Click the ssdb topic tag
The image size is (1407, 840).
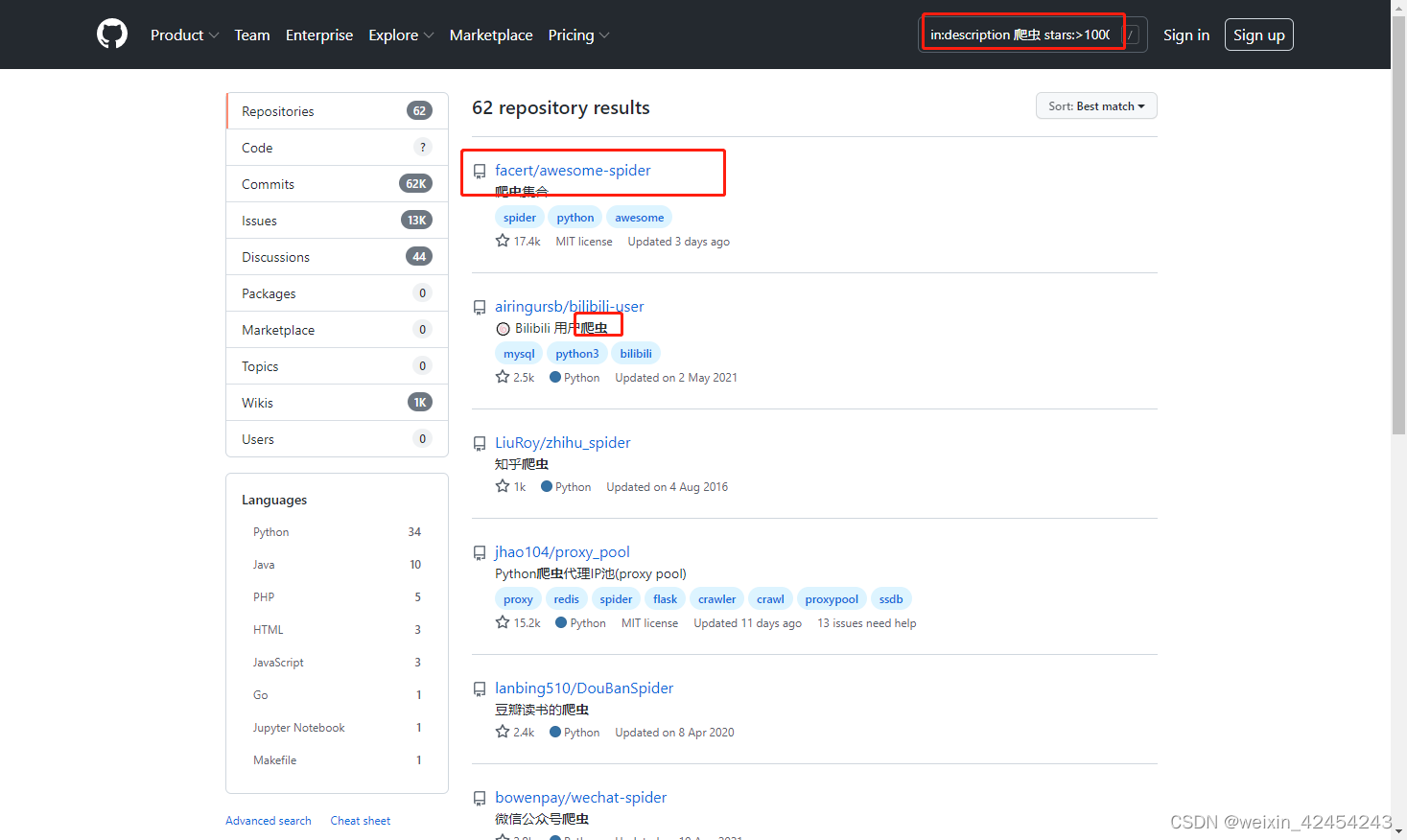click(891, 599)
